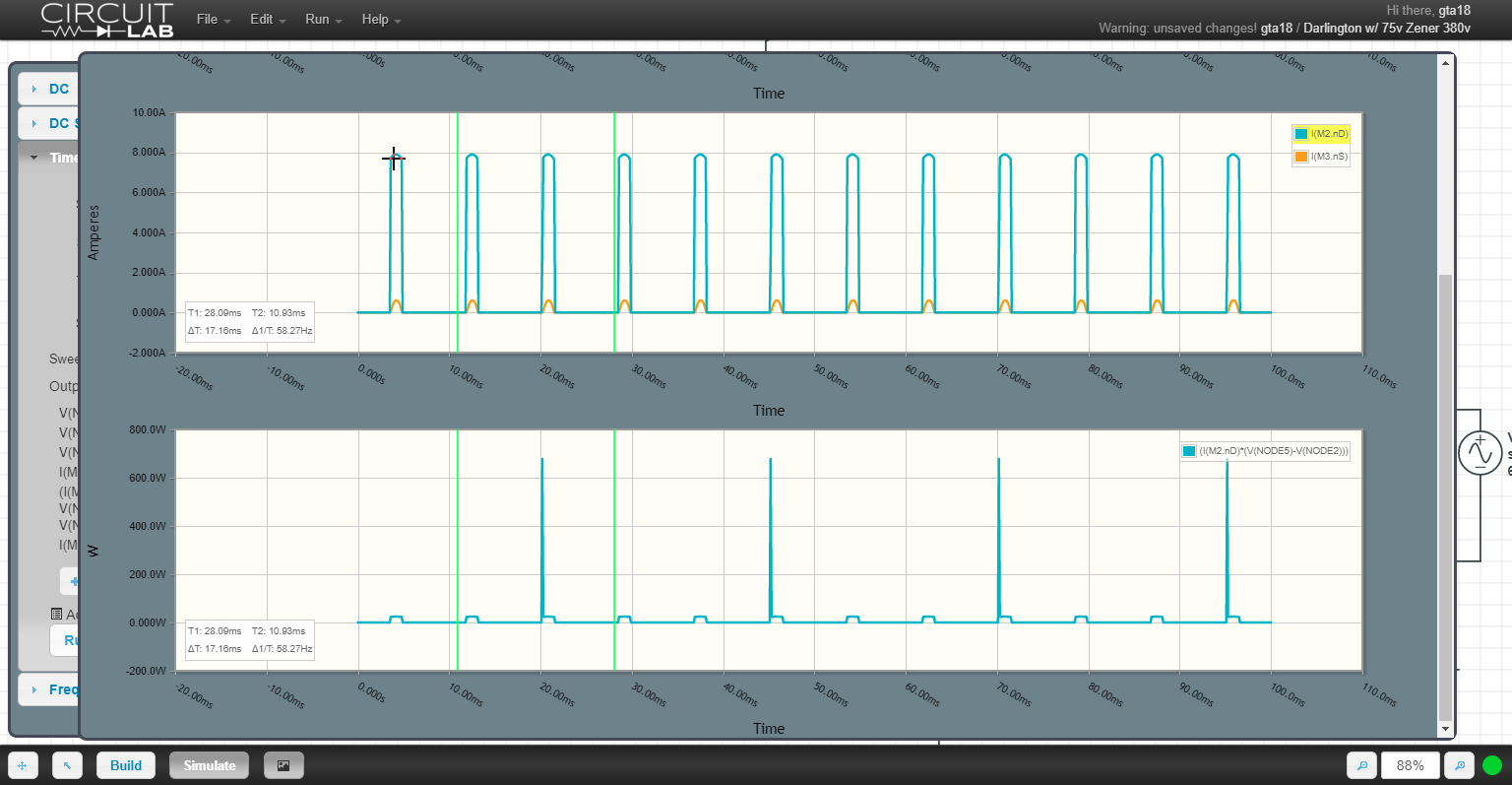Viewport: 1512px width, 785px height.
Task: Click the T2 green cursor line in Amperes plot
Action: point(458,231)
